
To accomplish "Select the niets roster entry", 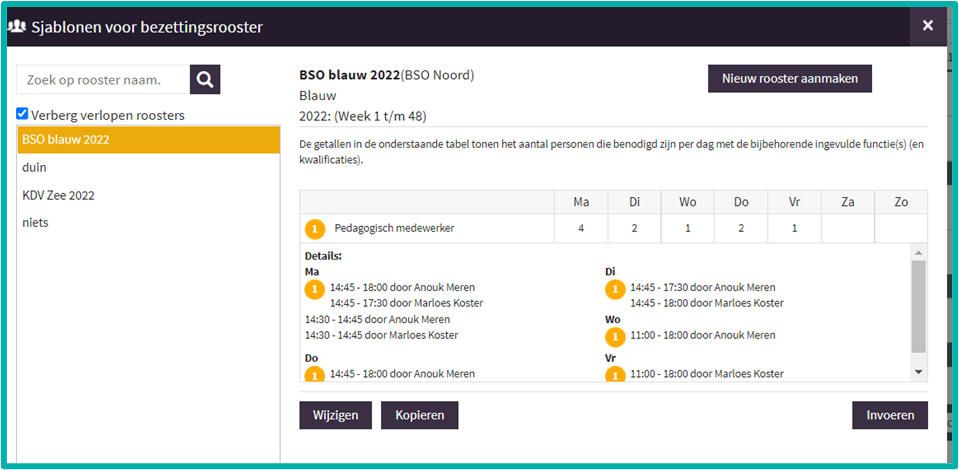I will tap(148, 222).
